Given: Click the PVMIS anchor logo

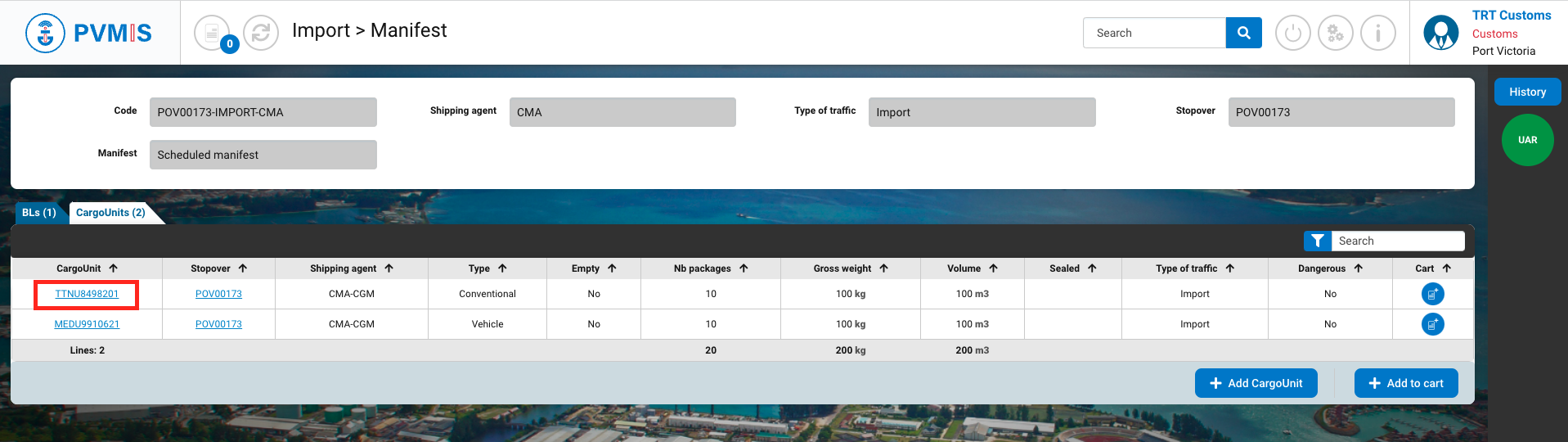Looking at the screenshot, I should click(x=45, y=33).
